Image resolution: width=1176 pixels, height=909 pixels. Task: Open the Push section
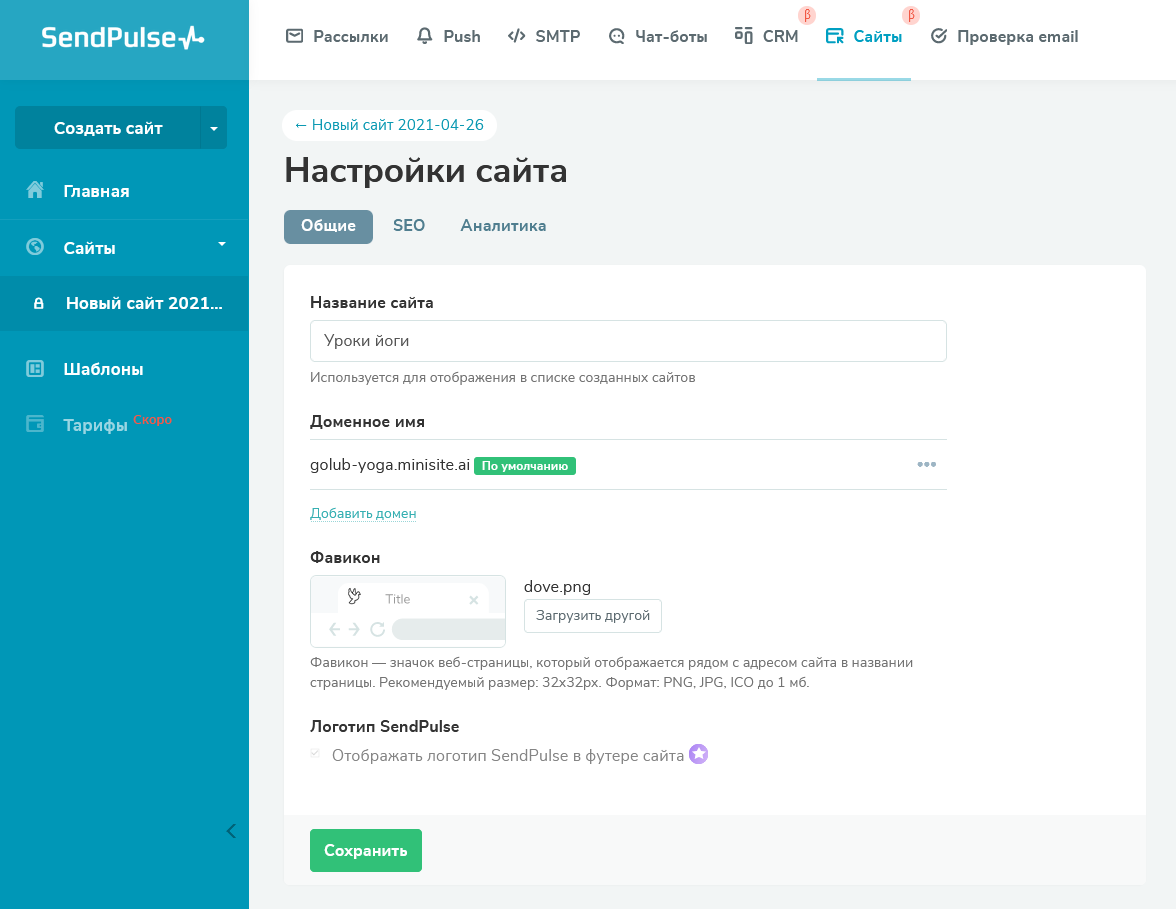point(448,36)
